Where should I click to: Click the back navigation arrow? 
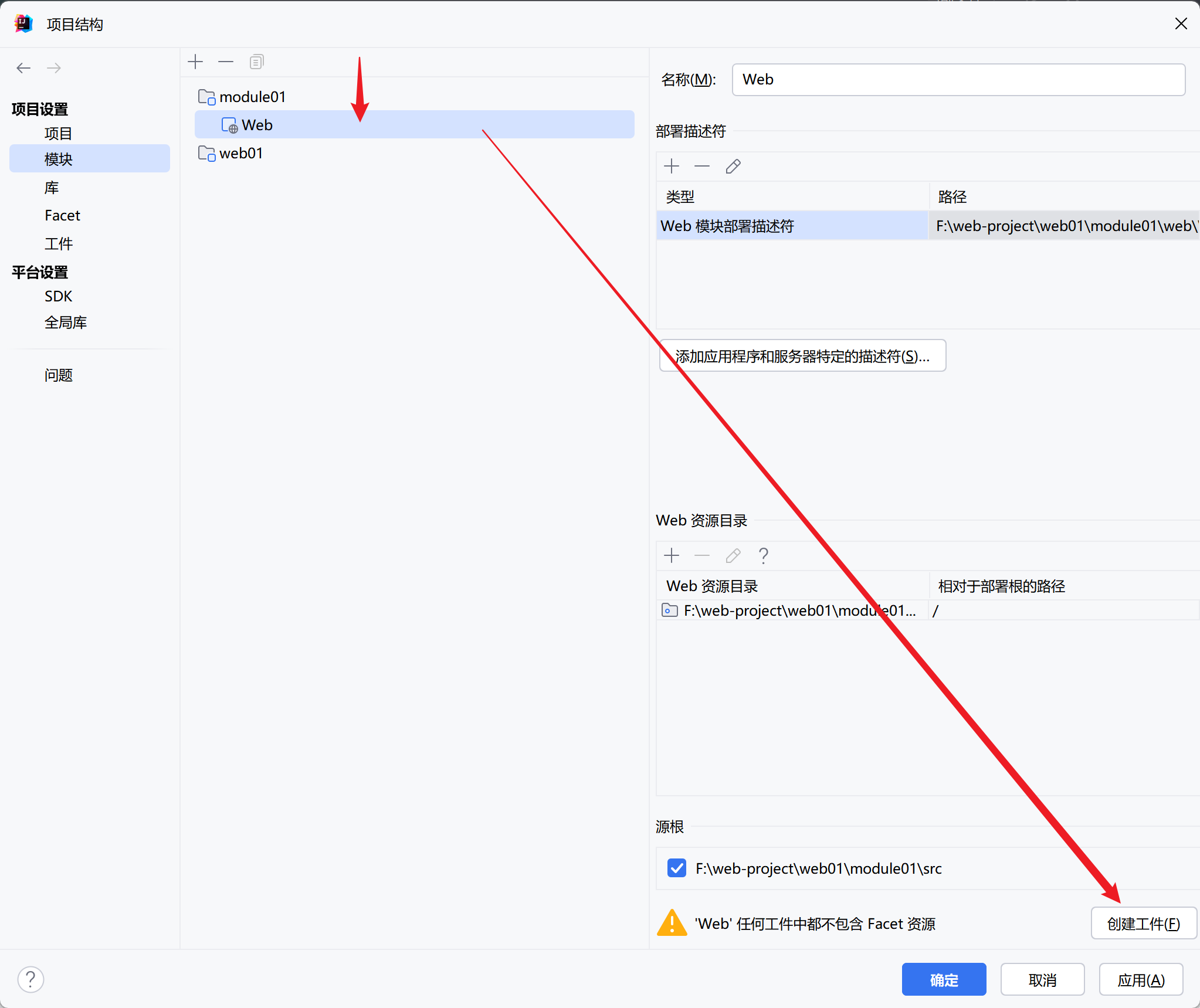[23, 68]
